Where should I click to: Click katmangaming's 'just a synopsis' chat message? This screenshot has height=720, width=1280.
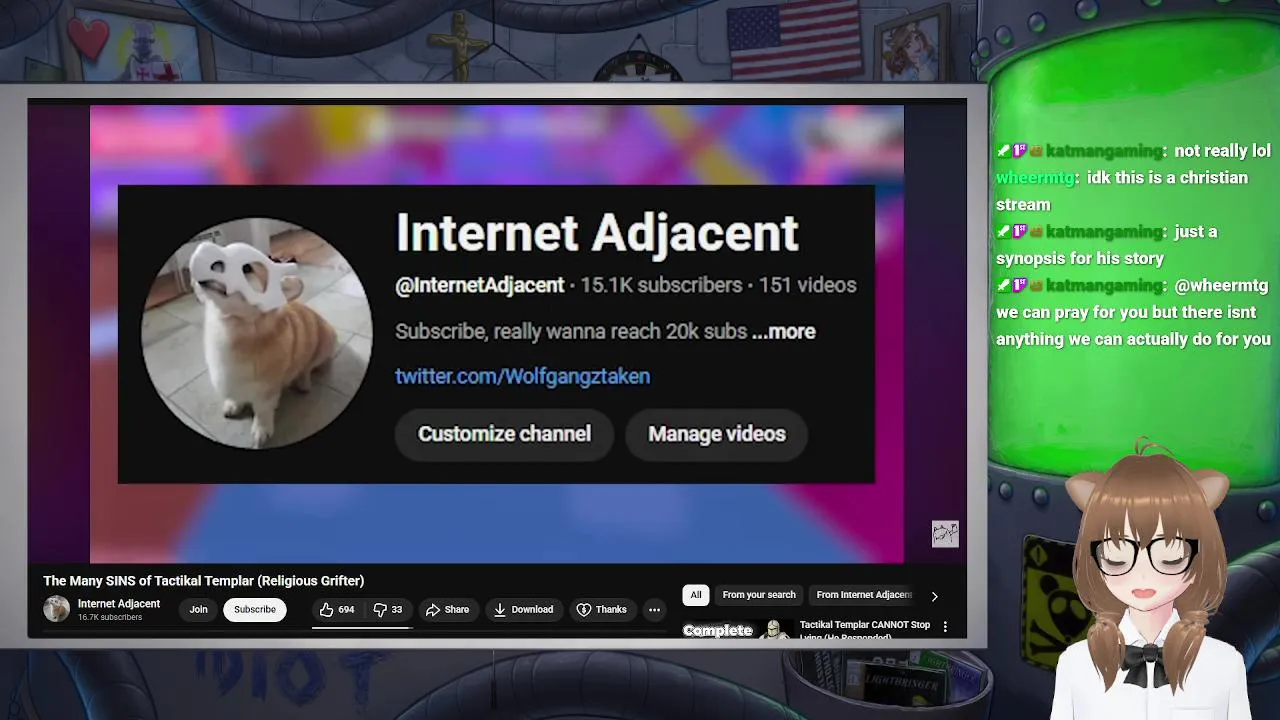click(1106, 245)
